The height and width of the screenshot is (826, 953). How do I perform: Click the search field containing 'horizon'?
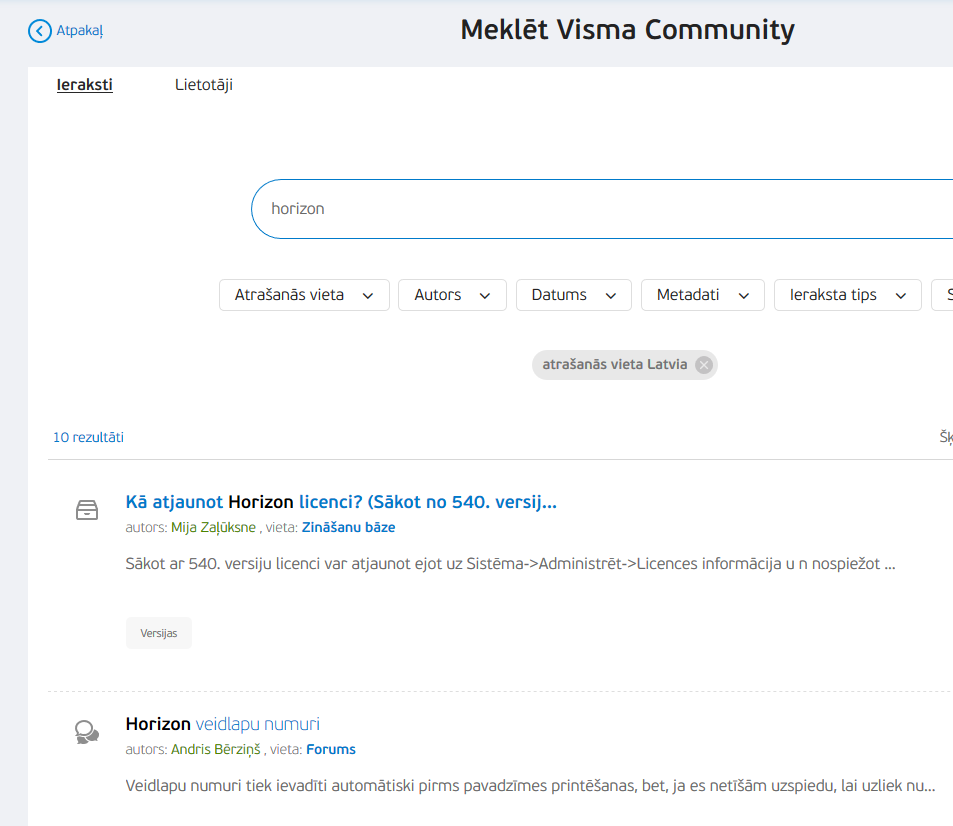602,209
